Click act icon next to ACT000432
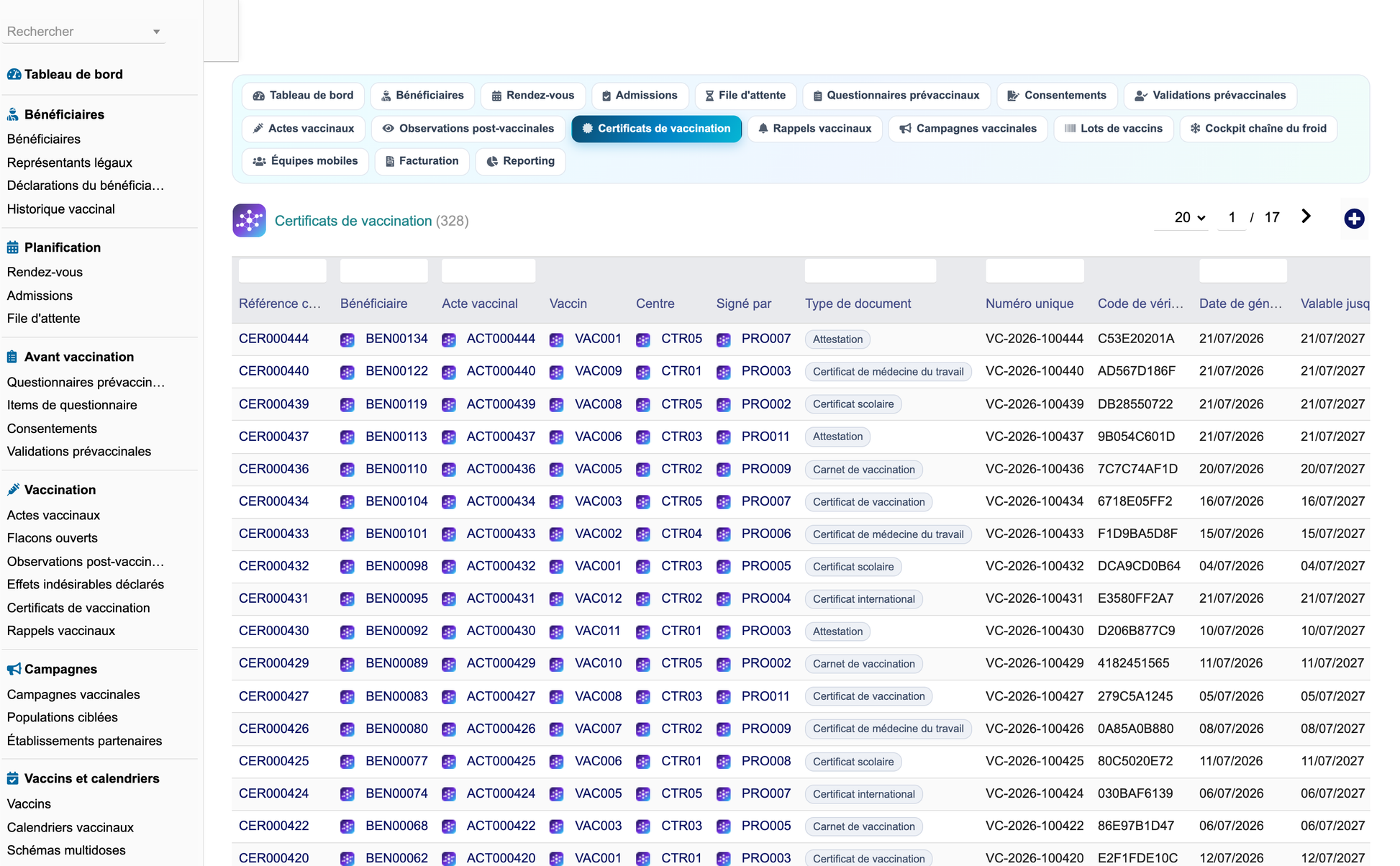The image size is (1400, 866). (449, 567)
